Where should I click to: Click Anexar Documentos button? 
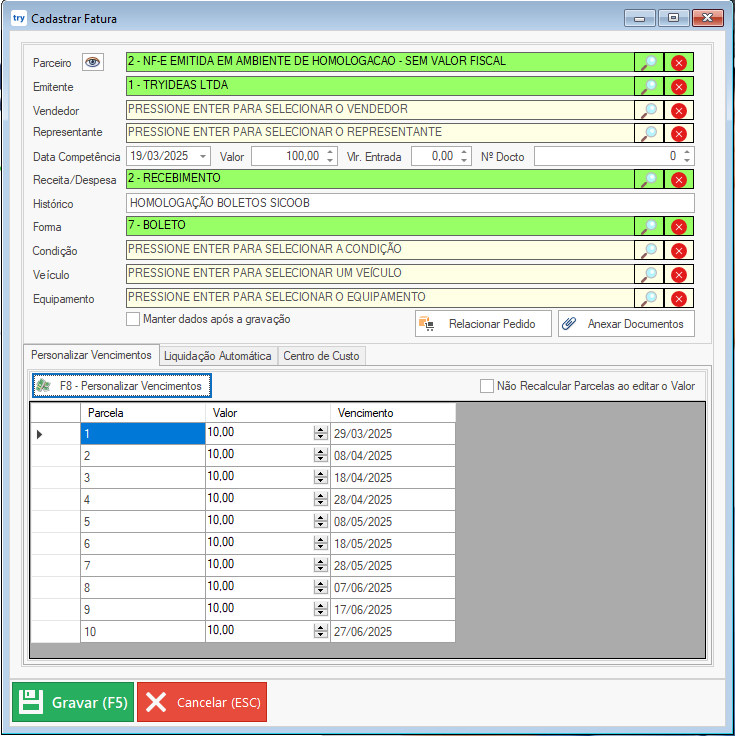[626, 324]
